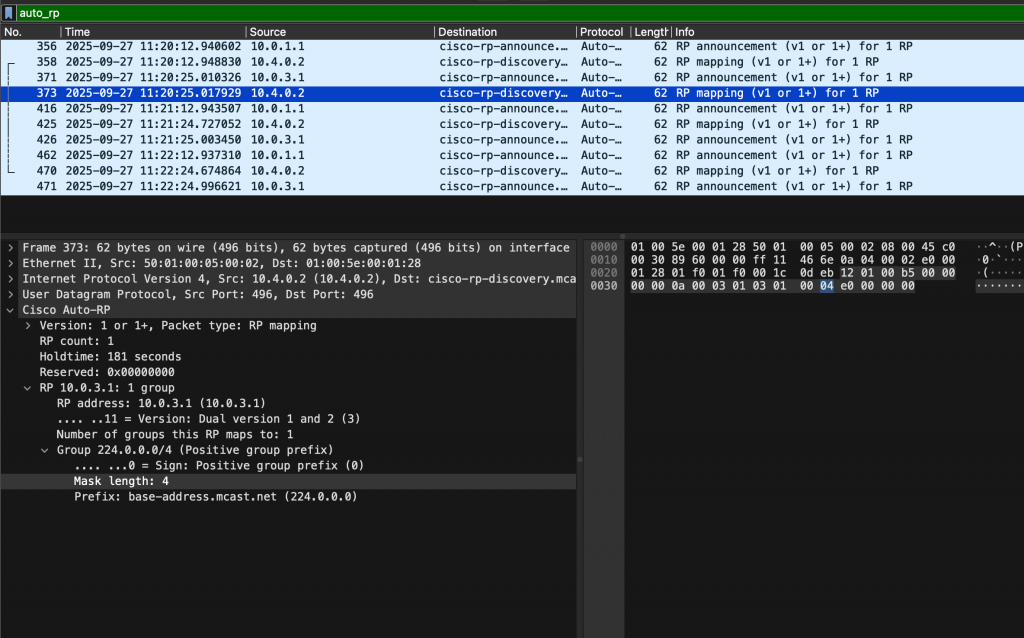Select the Holdtime: 181 seconds field
The height and width of the screenshot is (638, 1024).
click(110, 357)
